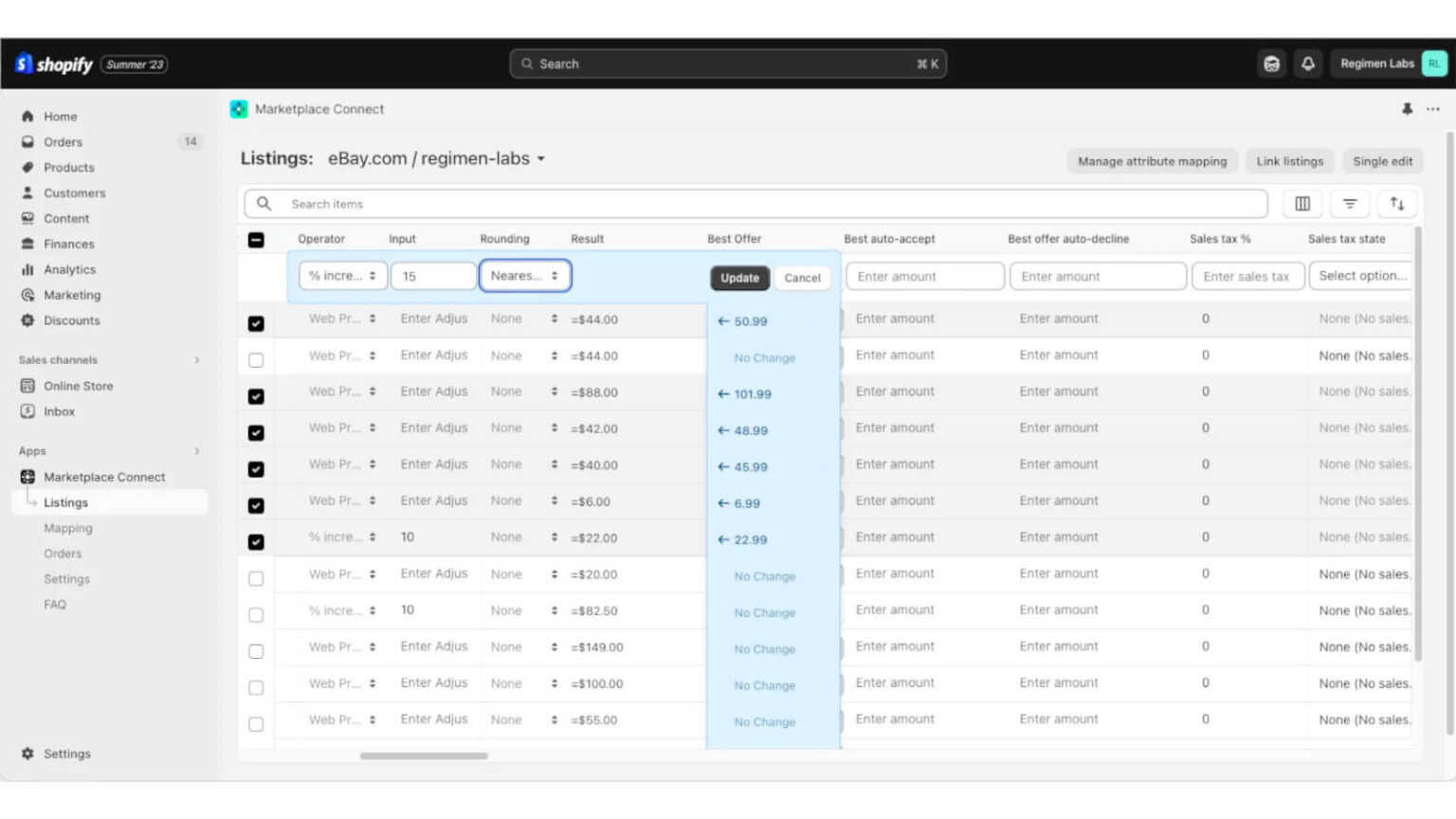Image resolution: width=1456 pixels, height=819 pixels.
Task: Uncheck the first selected listing row checkbox
Action: pos(255,322)
